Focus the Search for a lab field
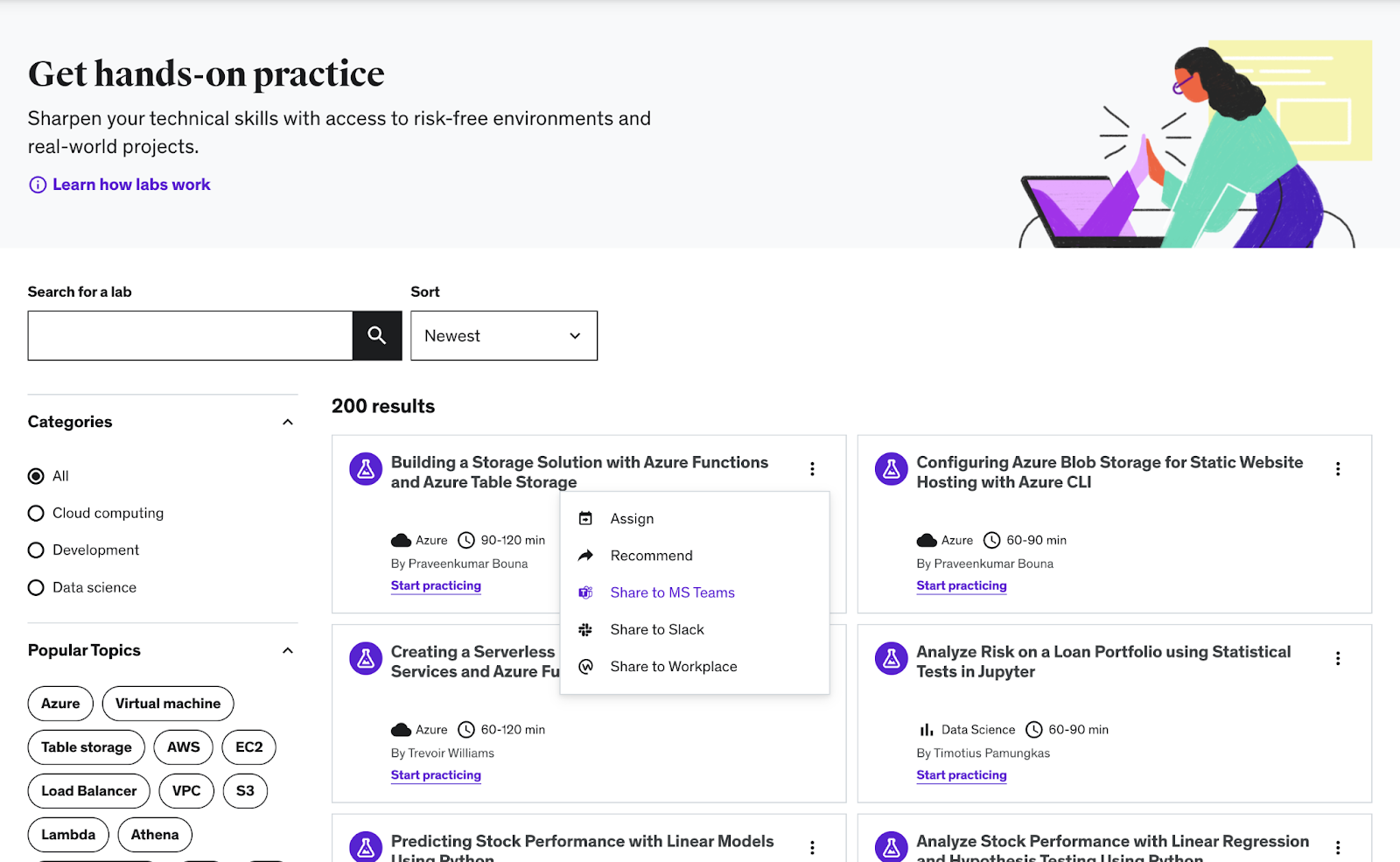 point(190,335)
